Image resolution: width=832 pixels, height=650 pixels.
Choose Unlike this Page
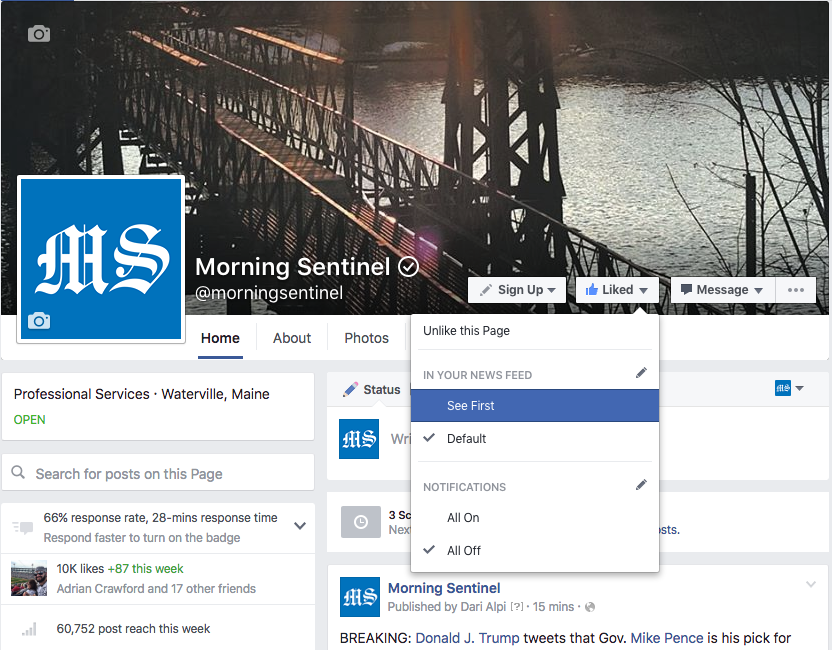(x=466, y=331)
